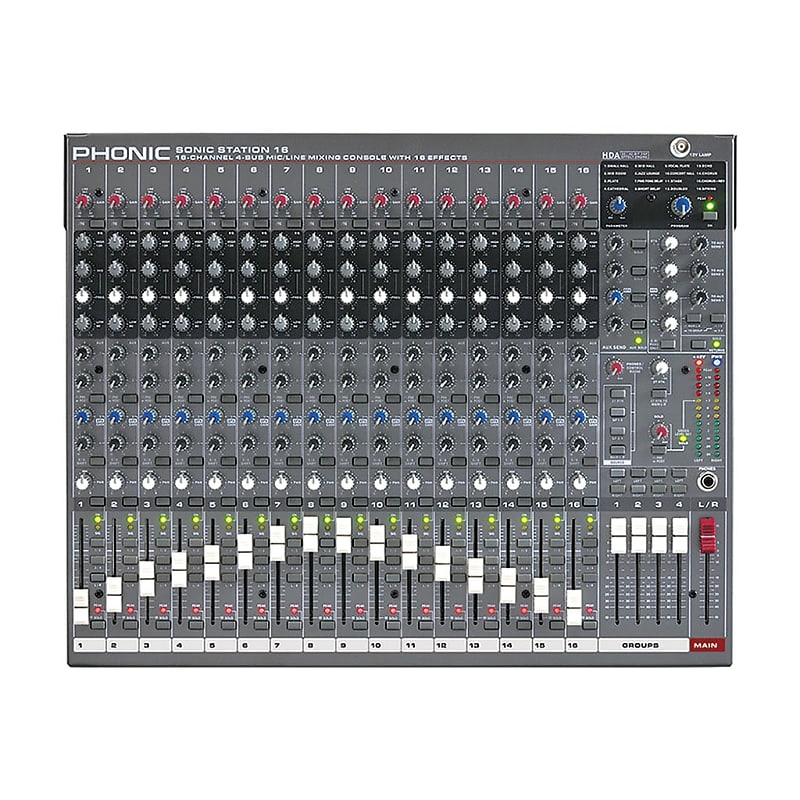The height and width of the screenshot is (800, 800).
Task: Click the 12V LAMP socket
Action: [680, 145]
